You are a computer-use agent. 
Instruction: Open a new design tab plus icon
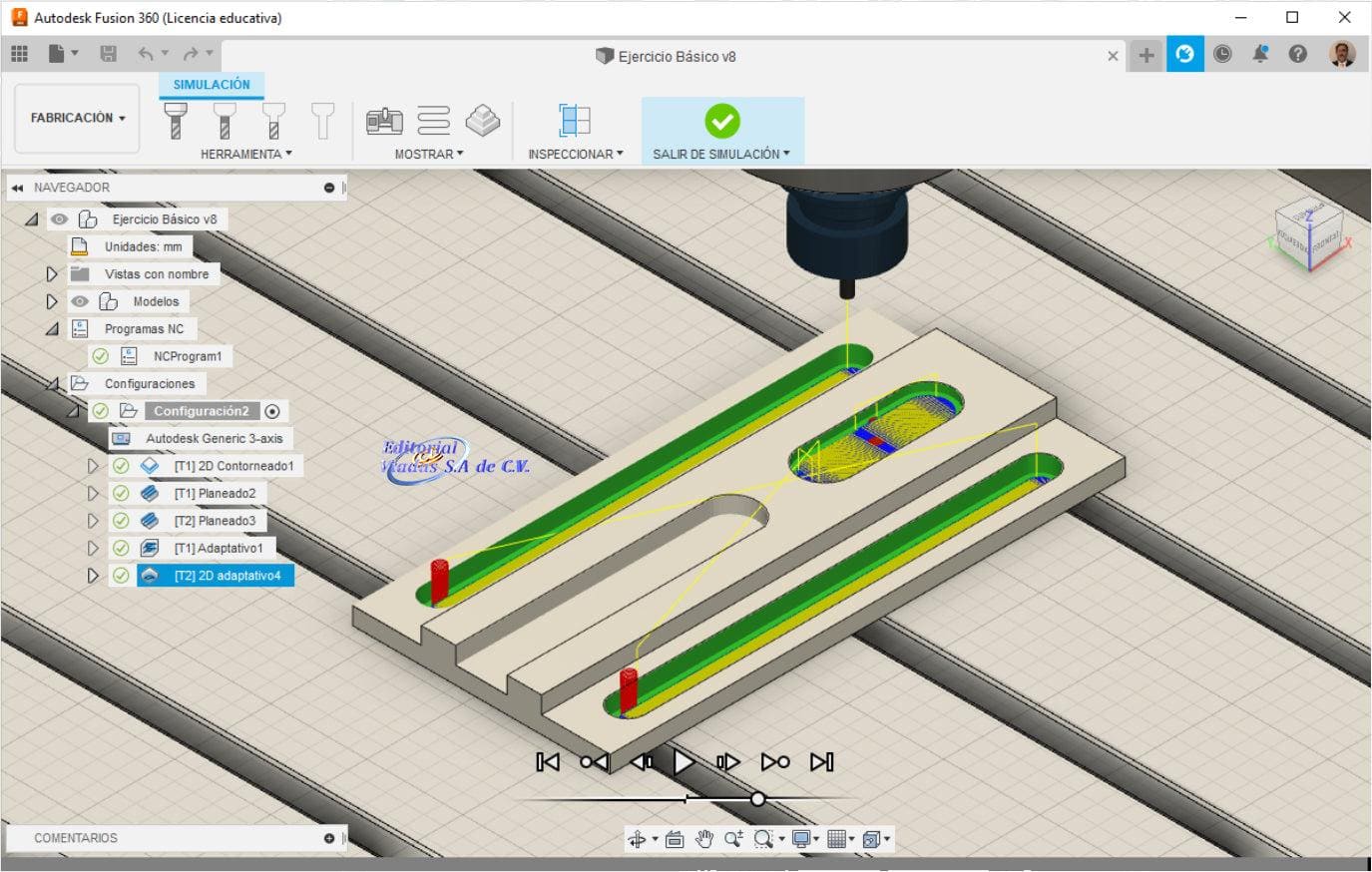coord(1146,56)
